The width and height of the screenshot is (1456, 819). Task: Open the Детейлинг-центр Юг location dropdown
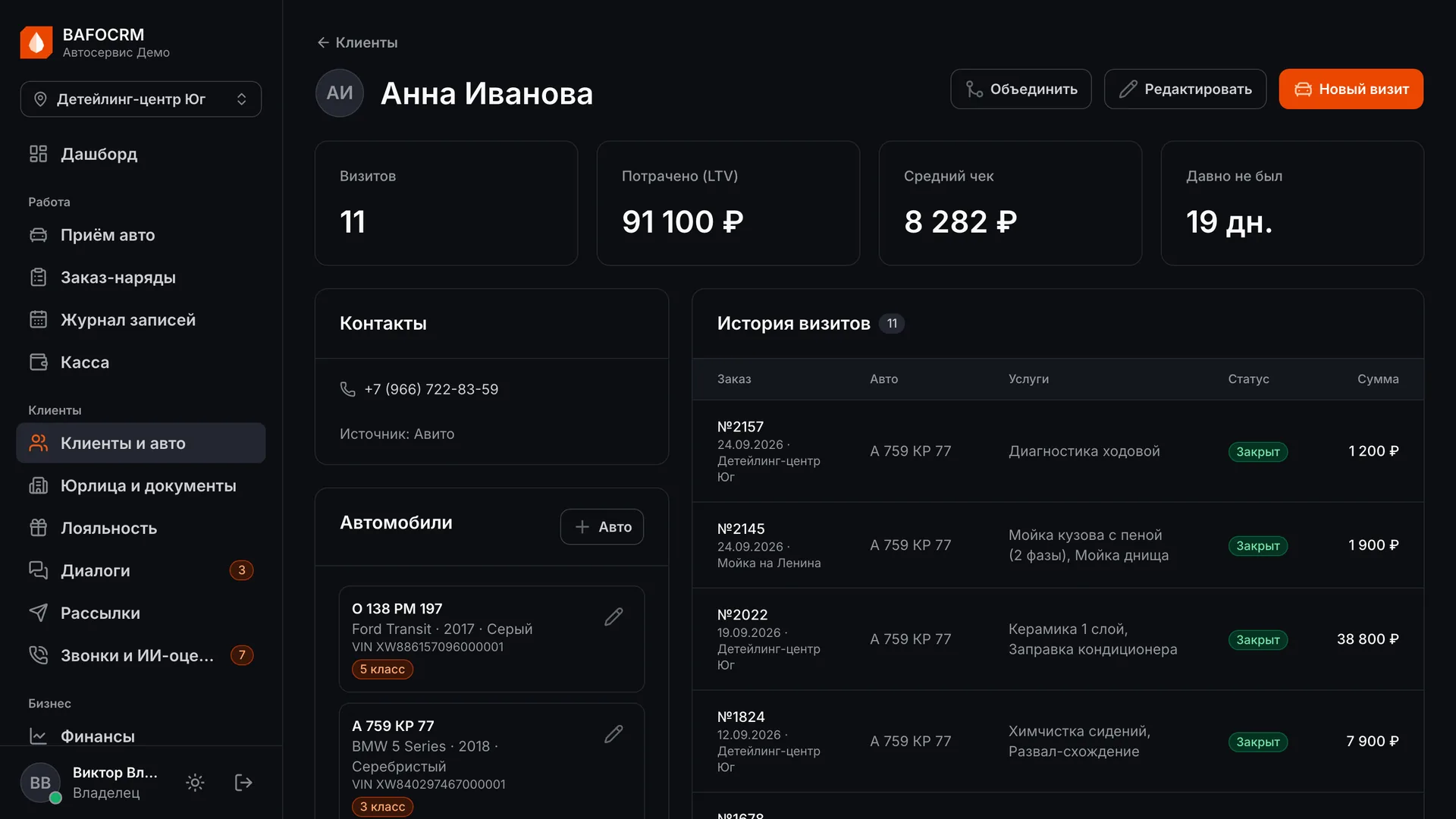(x=141, y=99)
